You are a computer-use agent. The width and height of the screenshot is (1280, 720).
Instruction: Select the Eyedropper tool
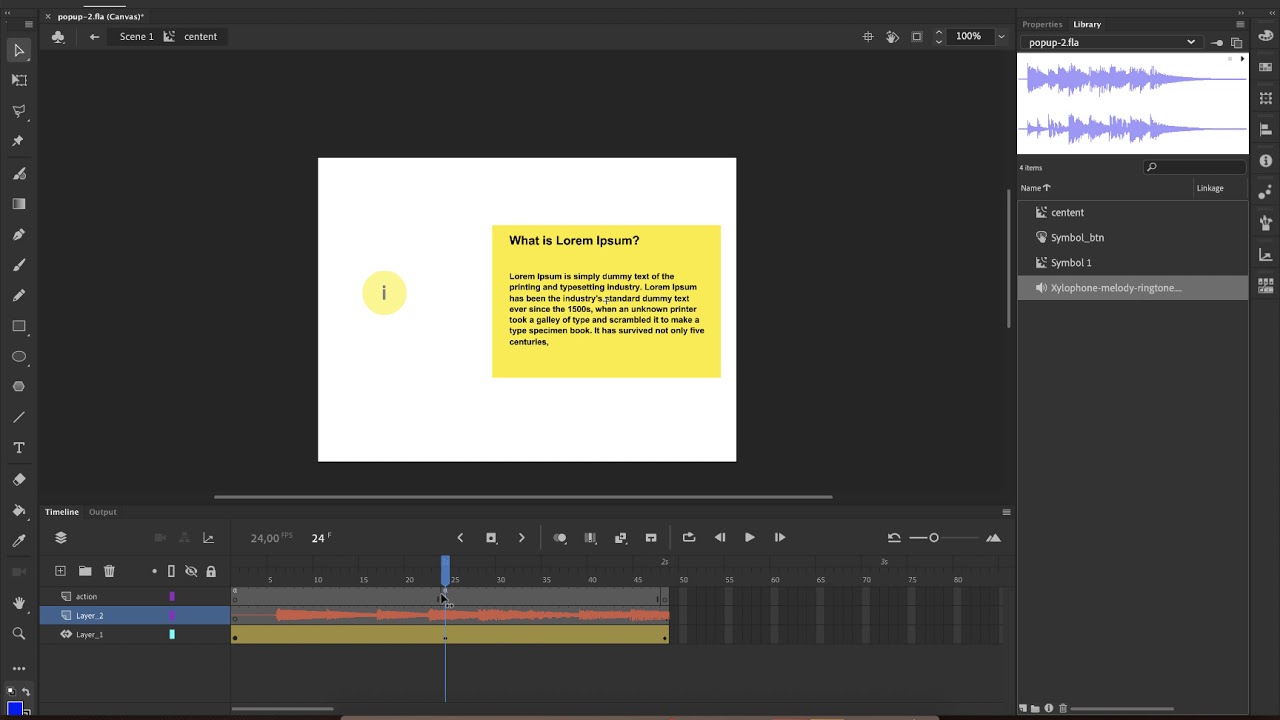19,541
